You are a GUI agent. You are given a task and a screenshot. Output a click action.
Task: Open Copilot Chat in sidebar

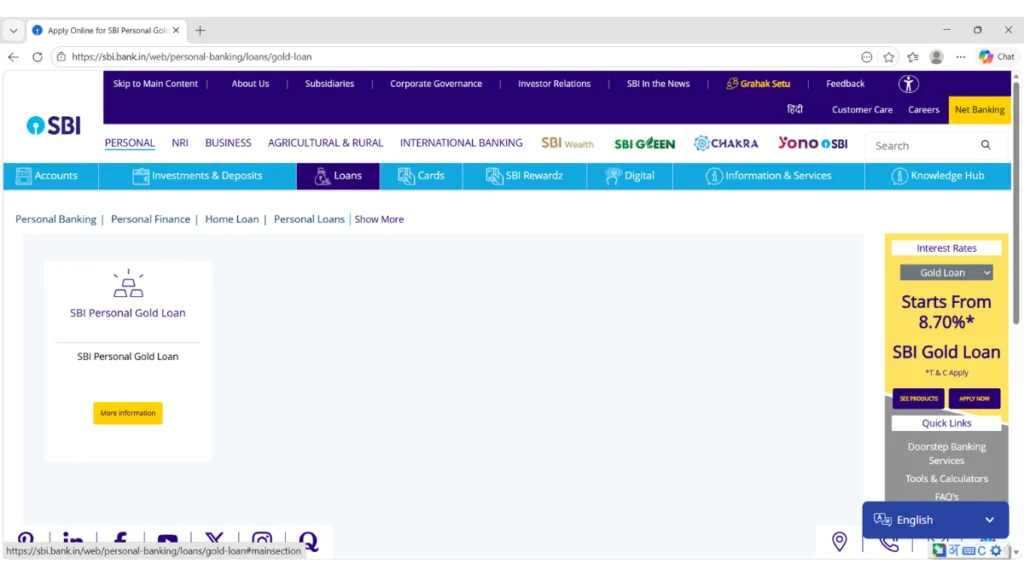[x=997, y=57]
